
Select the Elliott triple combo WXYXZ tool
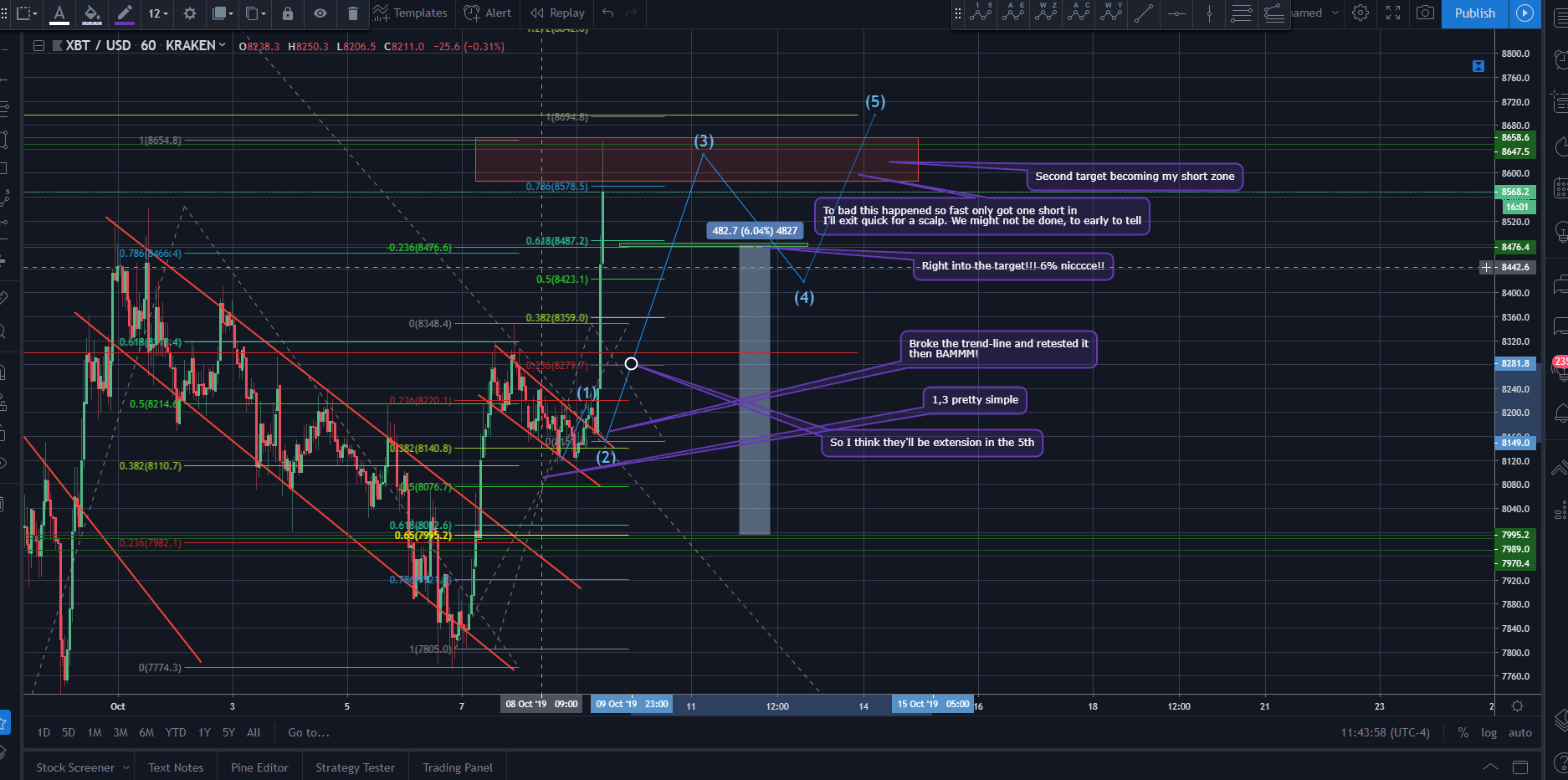tap(1046, 13)
